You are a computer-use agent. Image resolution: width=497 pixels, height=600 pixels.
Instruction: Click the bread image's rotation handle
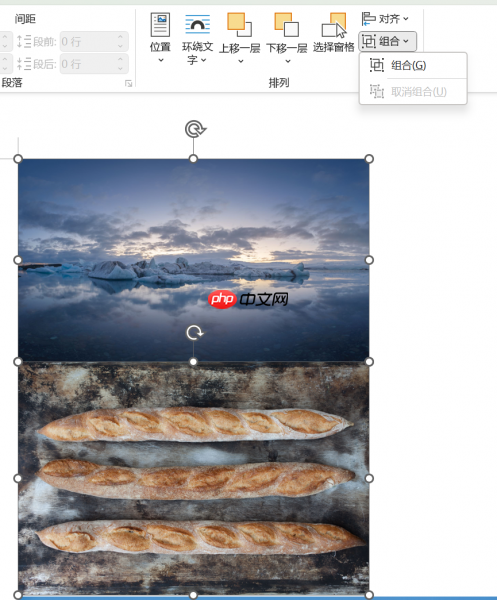tap(194, 333)
